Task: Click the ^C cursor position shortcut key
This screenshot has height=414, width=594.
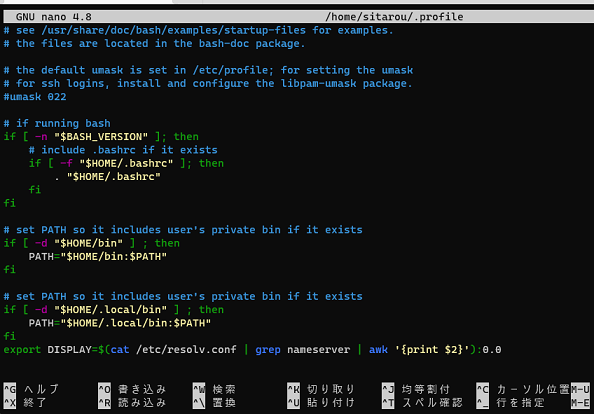Action: tap(483, 389)
